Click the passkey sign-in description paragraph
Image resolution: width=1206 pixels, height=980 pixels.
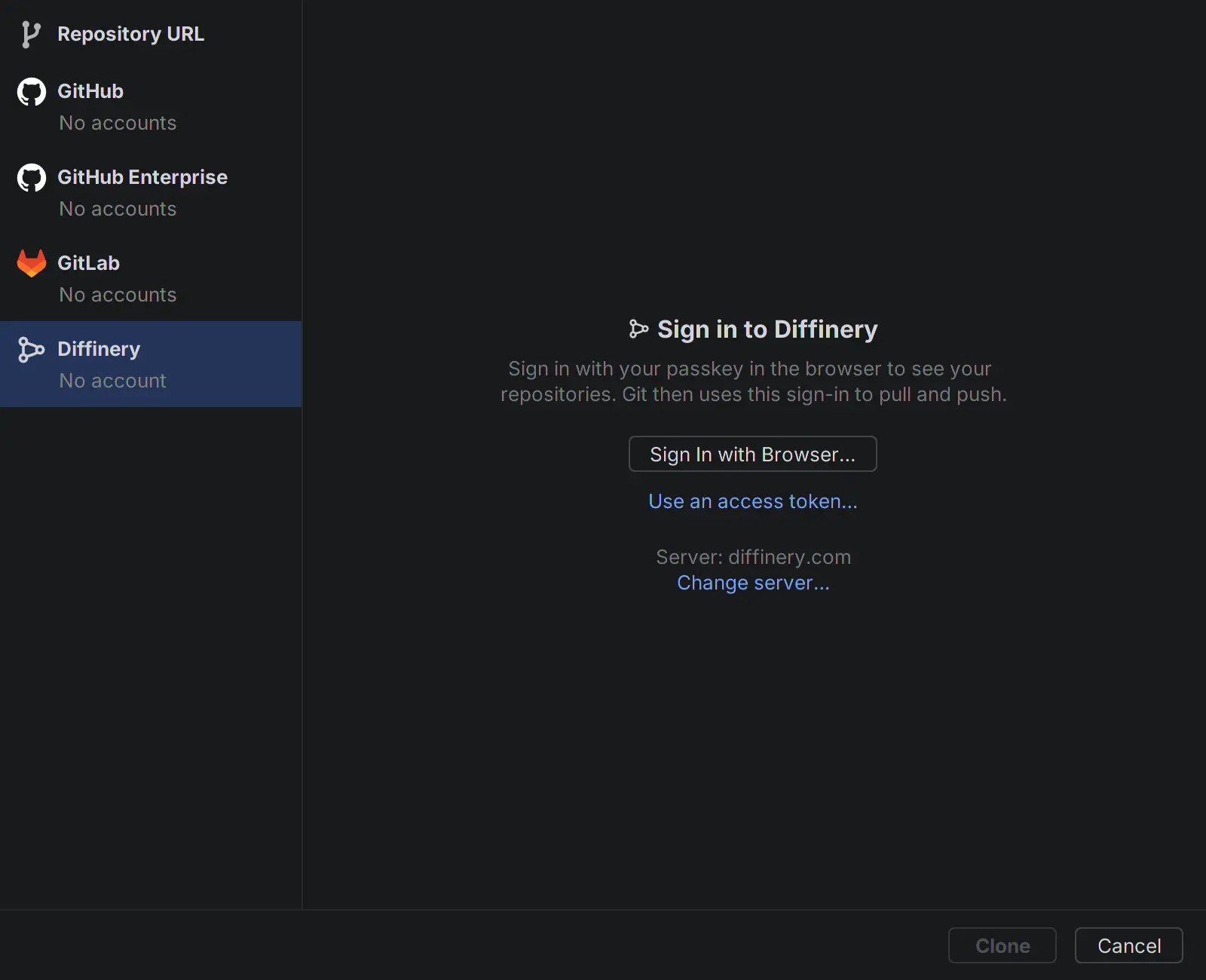point(753,381)
